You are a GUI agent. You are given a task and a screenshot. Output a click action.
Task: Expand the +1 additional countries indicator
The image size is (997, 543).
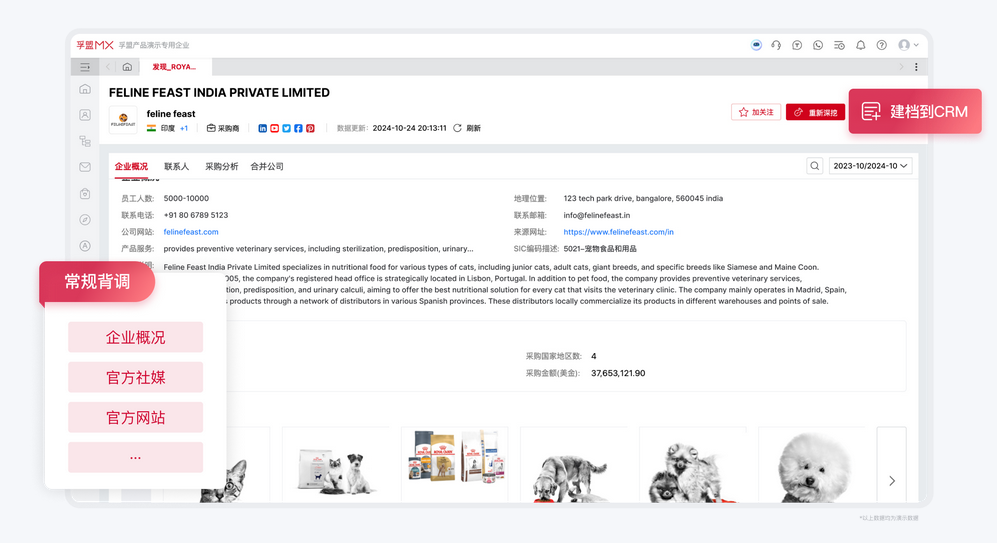(184, 129)
